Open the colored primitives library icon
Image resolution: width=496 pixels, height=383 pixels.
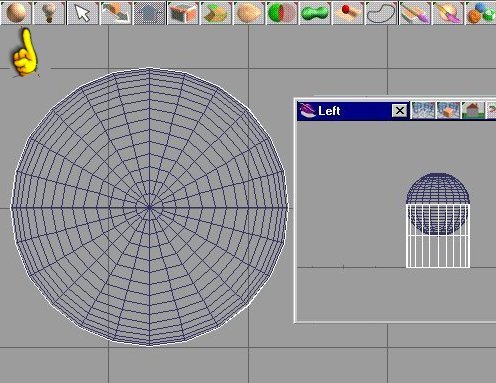481,13
